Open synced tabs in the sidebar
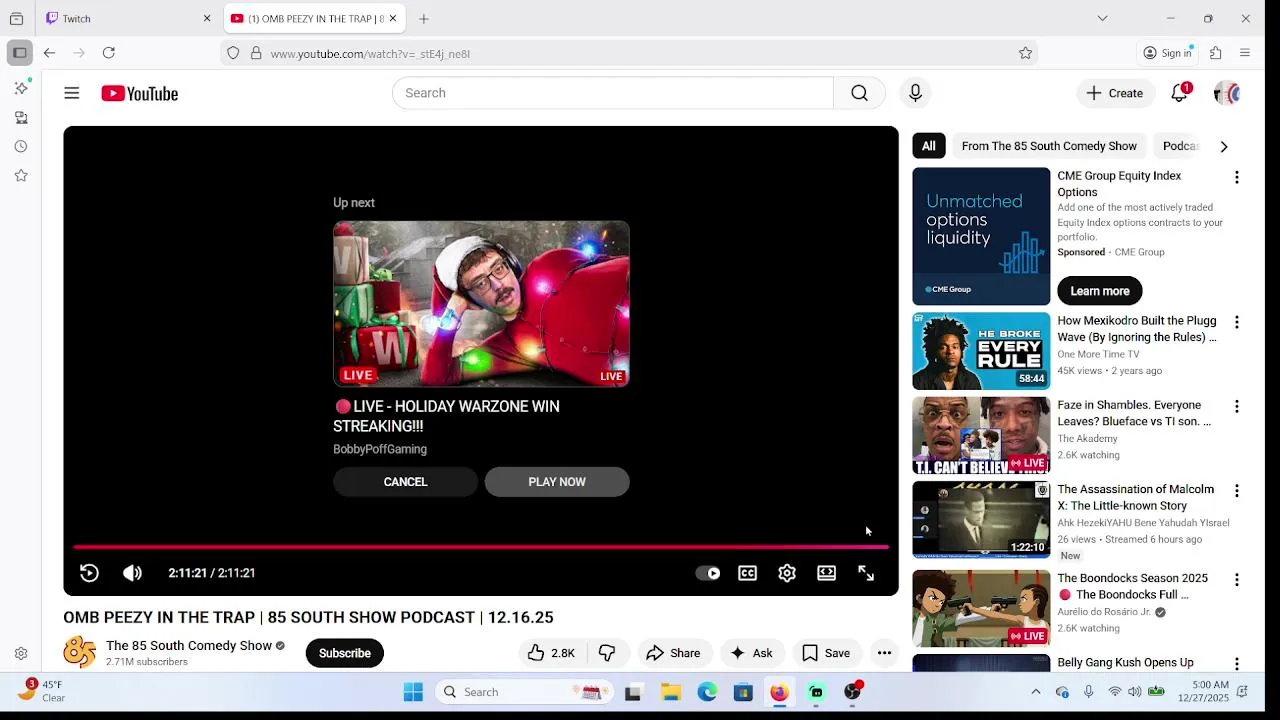 (21, 117)
